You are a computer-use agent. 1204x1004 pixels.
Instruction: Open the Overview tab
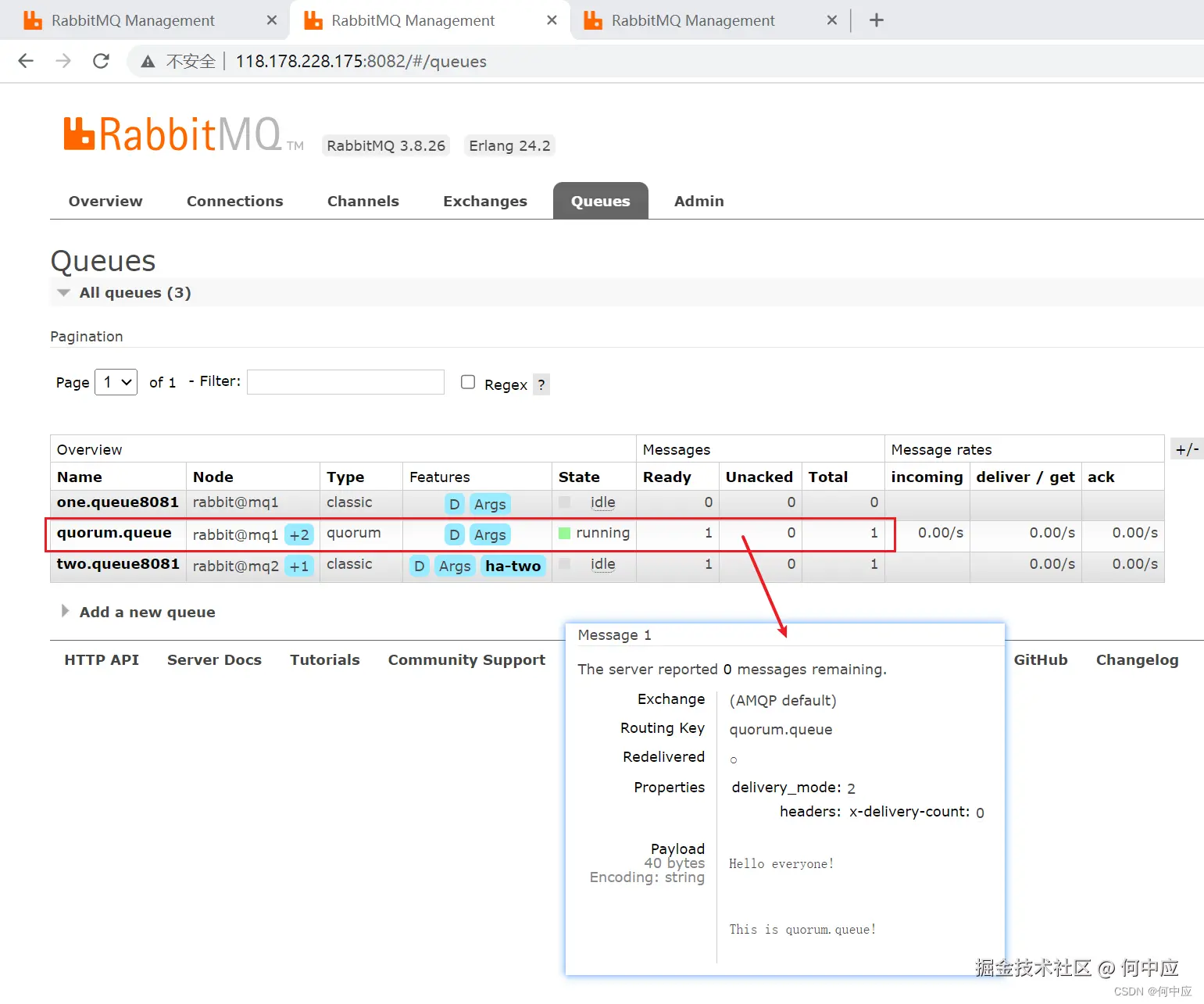point(105,202)
